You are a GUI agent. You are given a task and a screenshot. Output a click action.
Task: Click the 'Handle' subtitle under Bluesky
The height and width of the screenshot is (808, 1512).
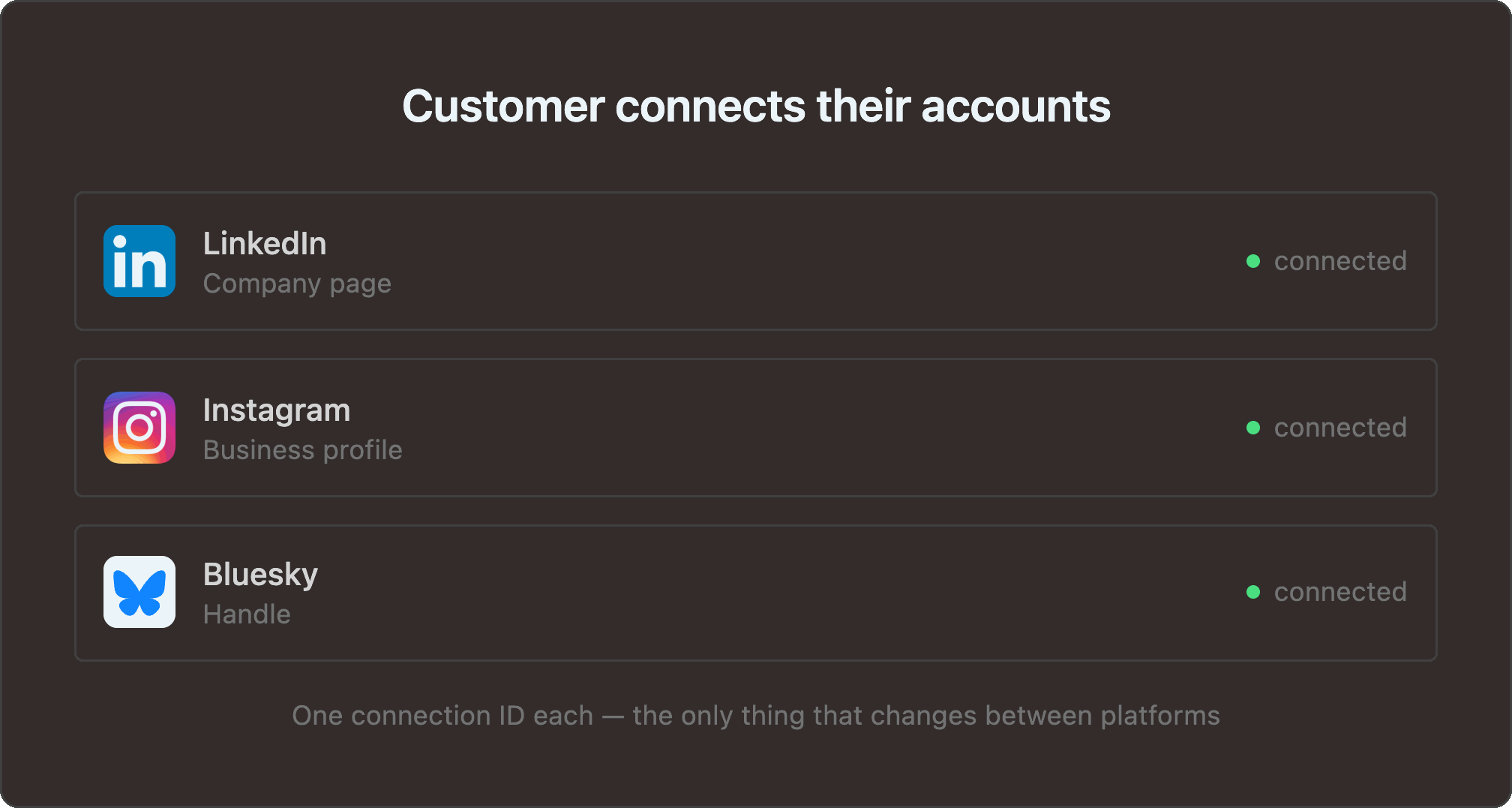click(247, 614)
